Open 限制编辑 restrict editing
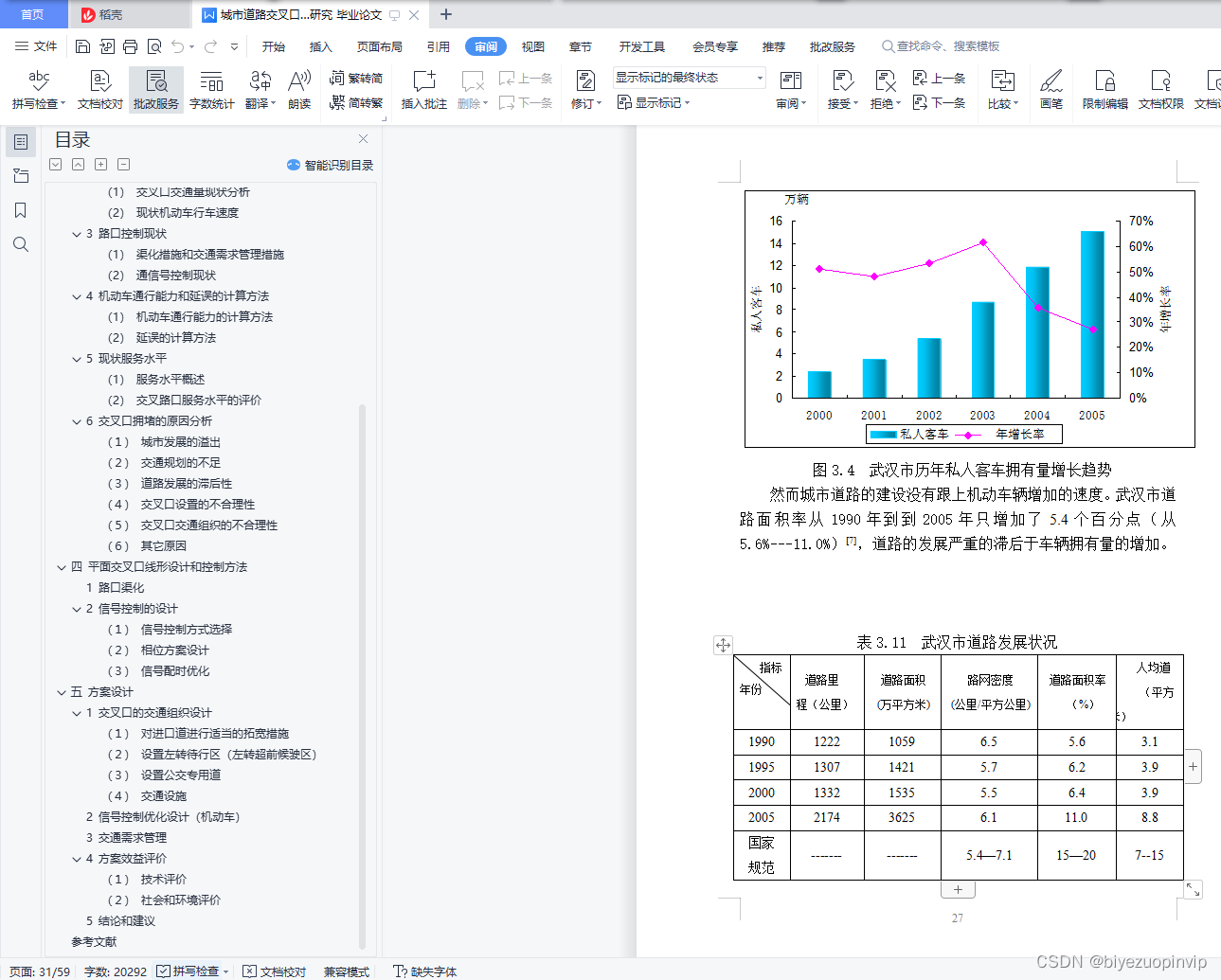Viewport: 1221px width, 980px height. click(x=1105, y=90)
